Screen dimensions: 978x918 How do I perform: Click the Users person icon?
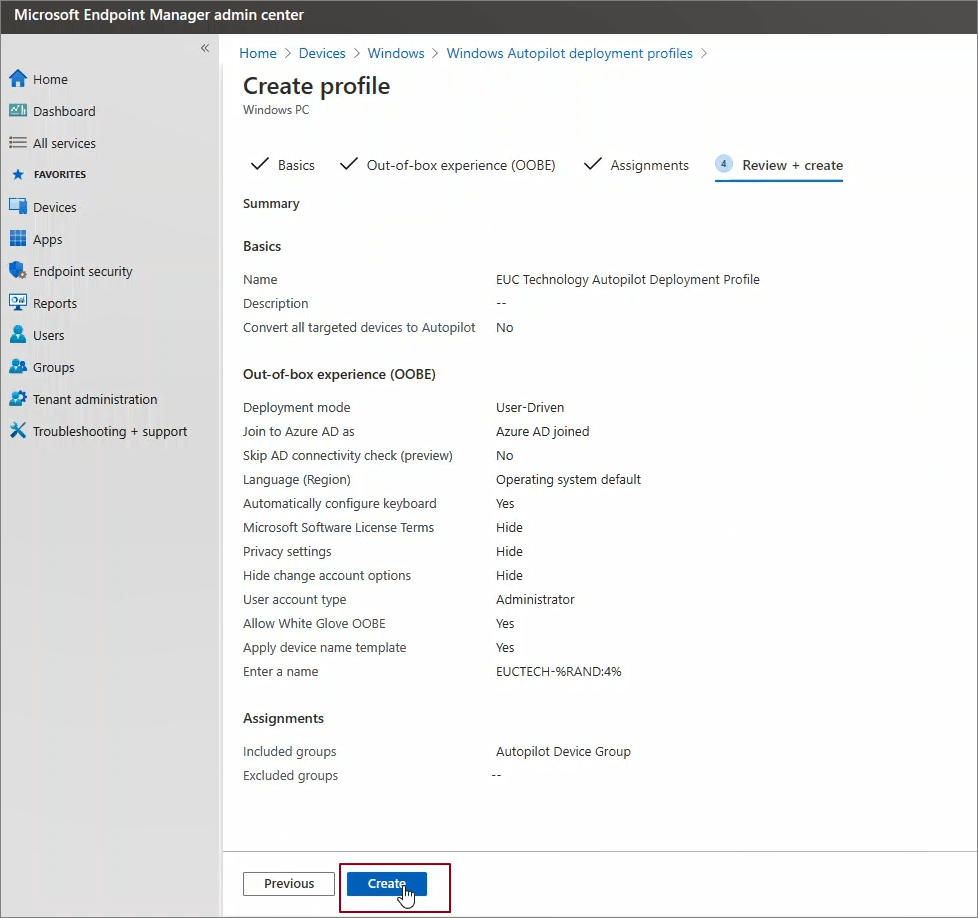pos(18,335)
